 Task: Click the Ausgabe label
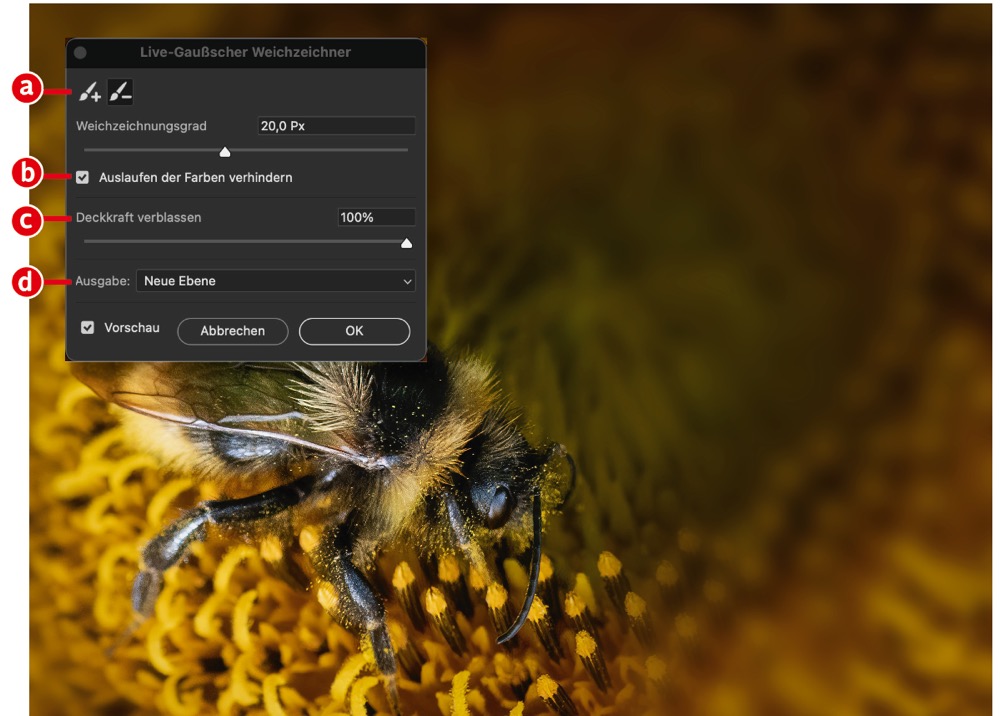coord(103,281)
